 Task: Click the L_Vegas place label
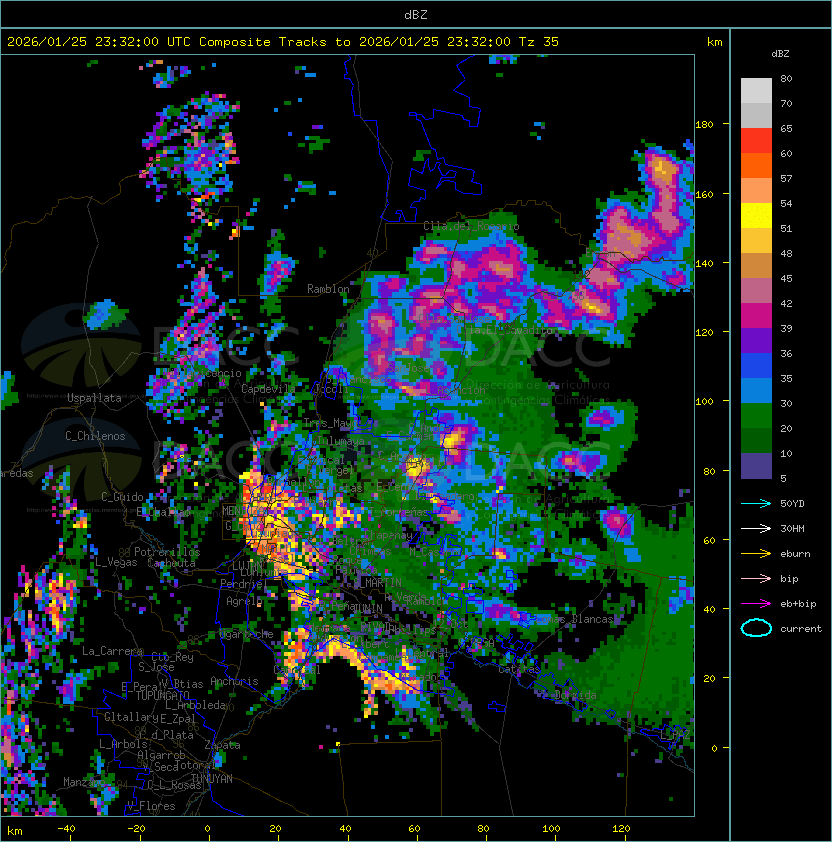click(117, 562)
